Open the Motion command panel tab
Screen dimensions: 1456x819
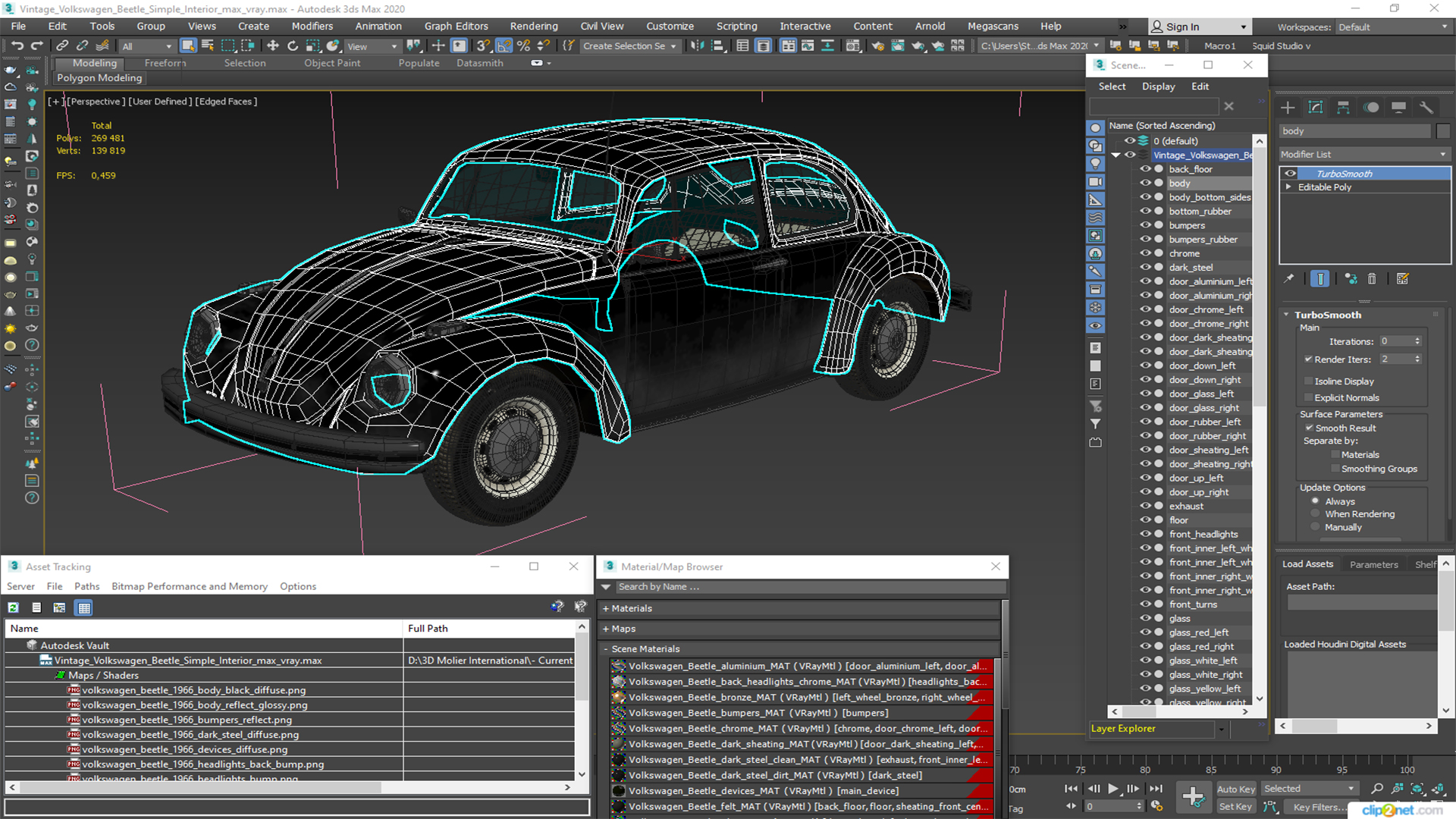[1371, 107]
